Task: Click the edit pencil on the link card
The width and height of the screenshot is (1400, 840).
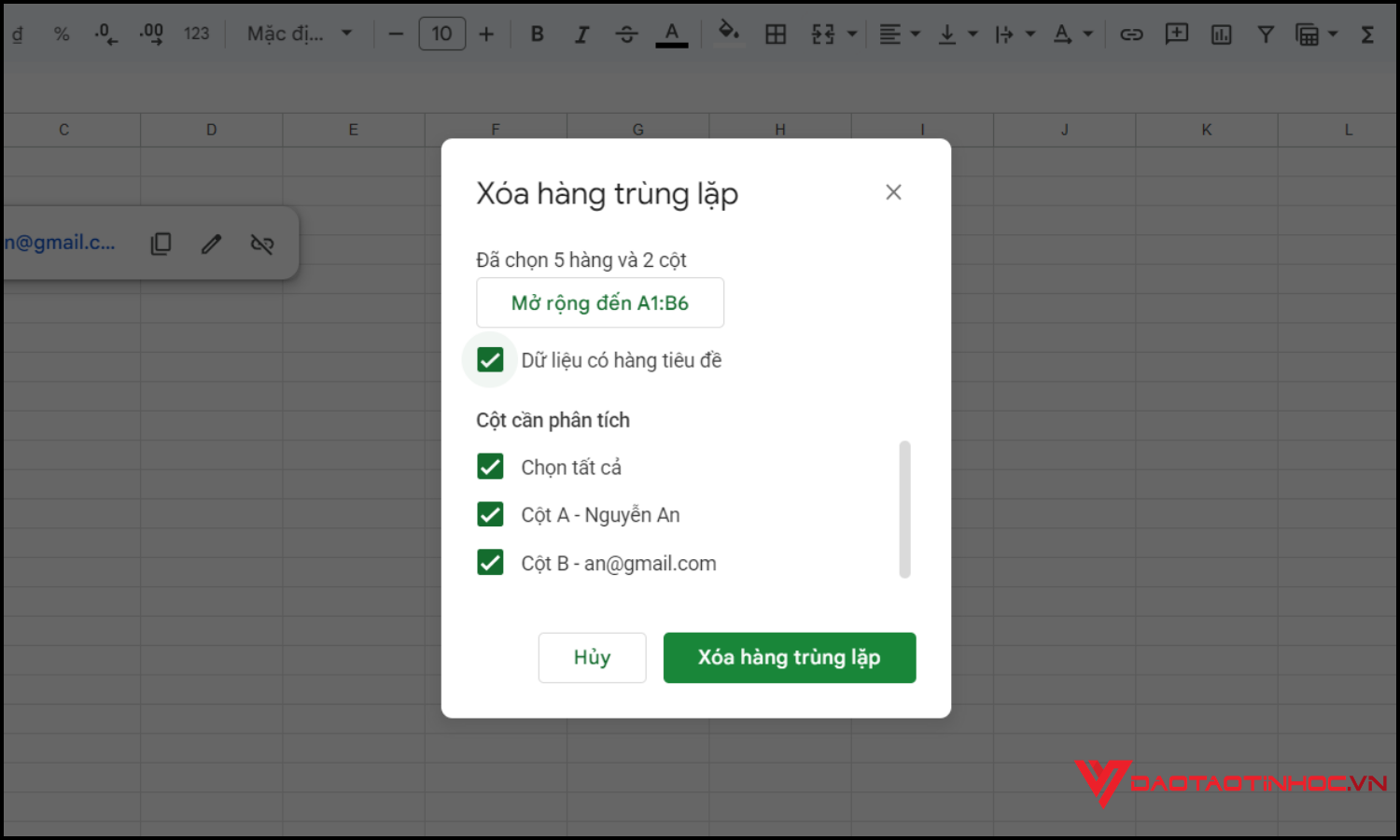Action: coord(211,244)
